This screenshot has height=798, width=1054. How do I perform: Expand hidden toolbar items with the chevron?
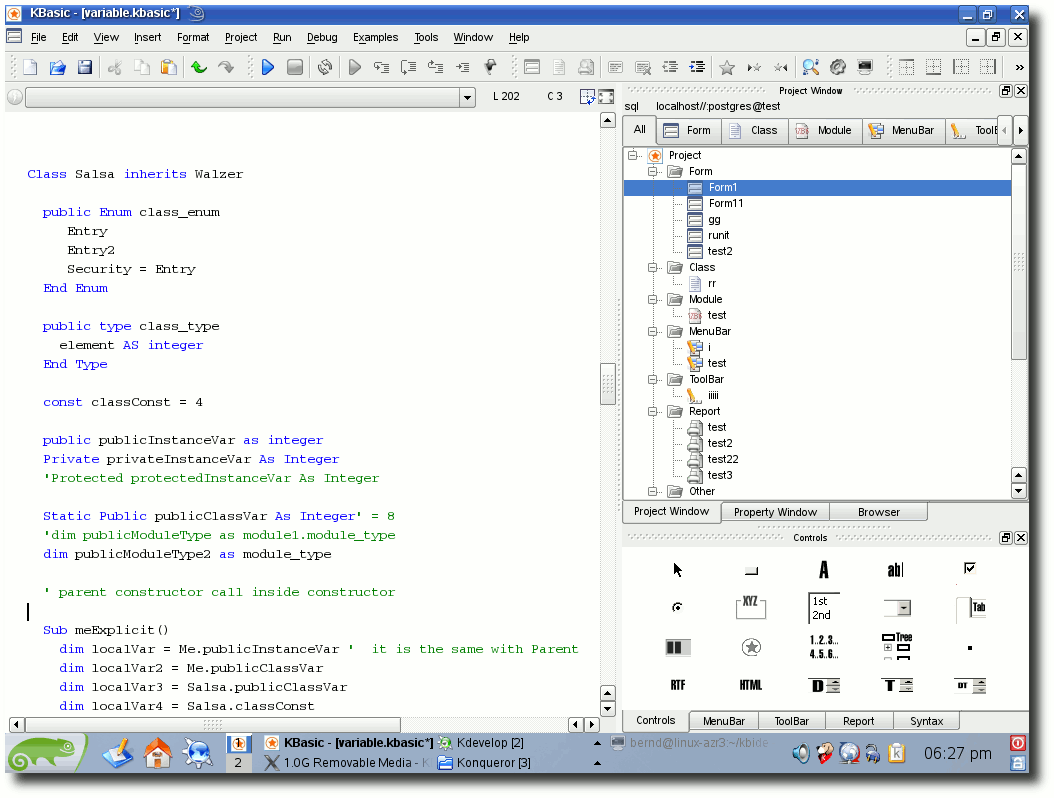(x=1020, y=67)
